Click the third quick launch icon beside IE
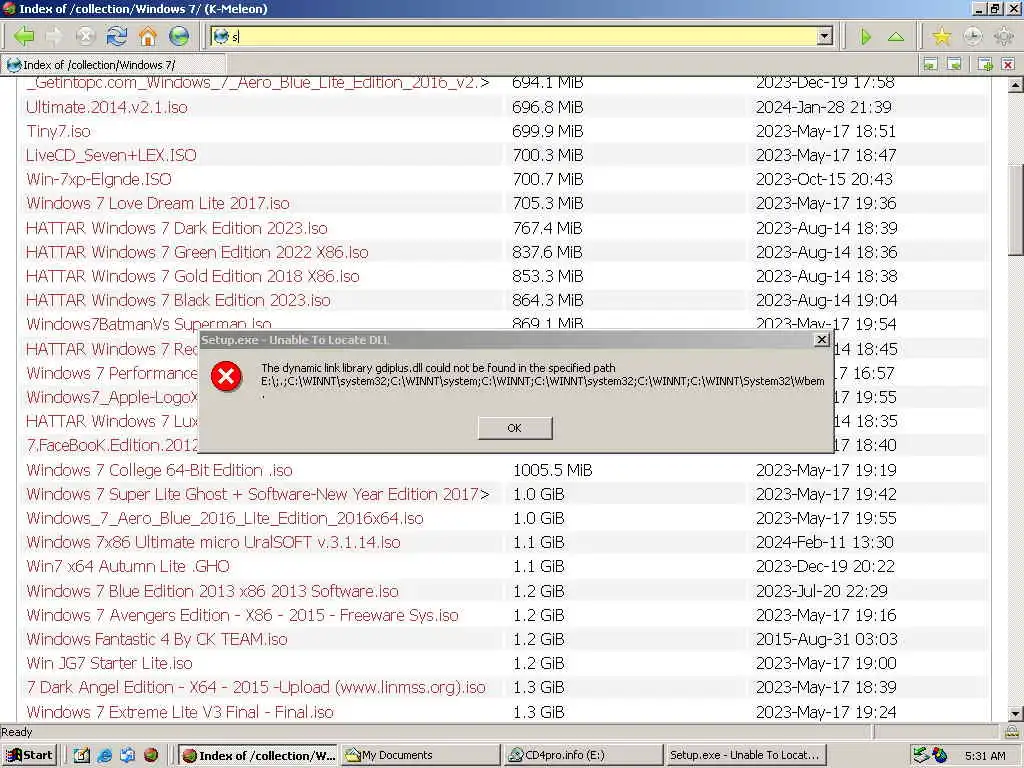This screenshot has height=768, width=1024. 127,755
